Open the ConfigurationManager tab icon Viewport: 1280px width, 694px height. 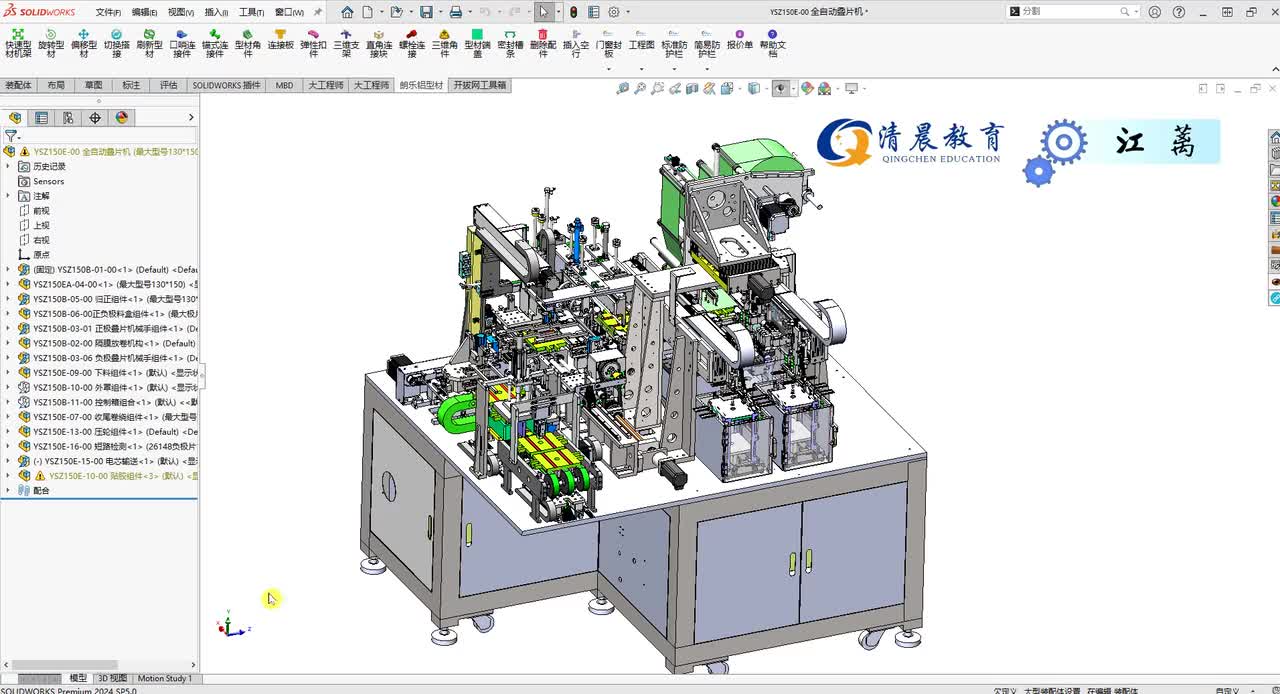pos(68,117)
